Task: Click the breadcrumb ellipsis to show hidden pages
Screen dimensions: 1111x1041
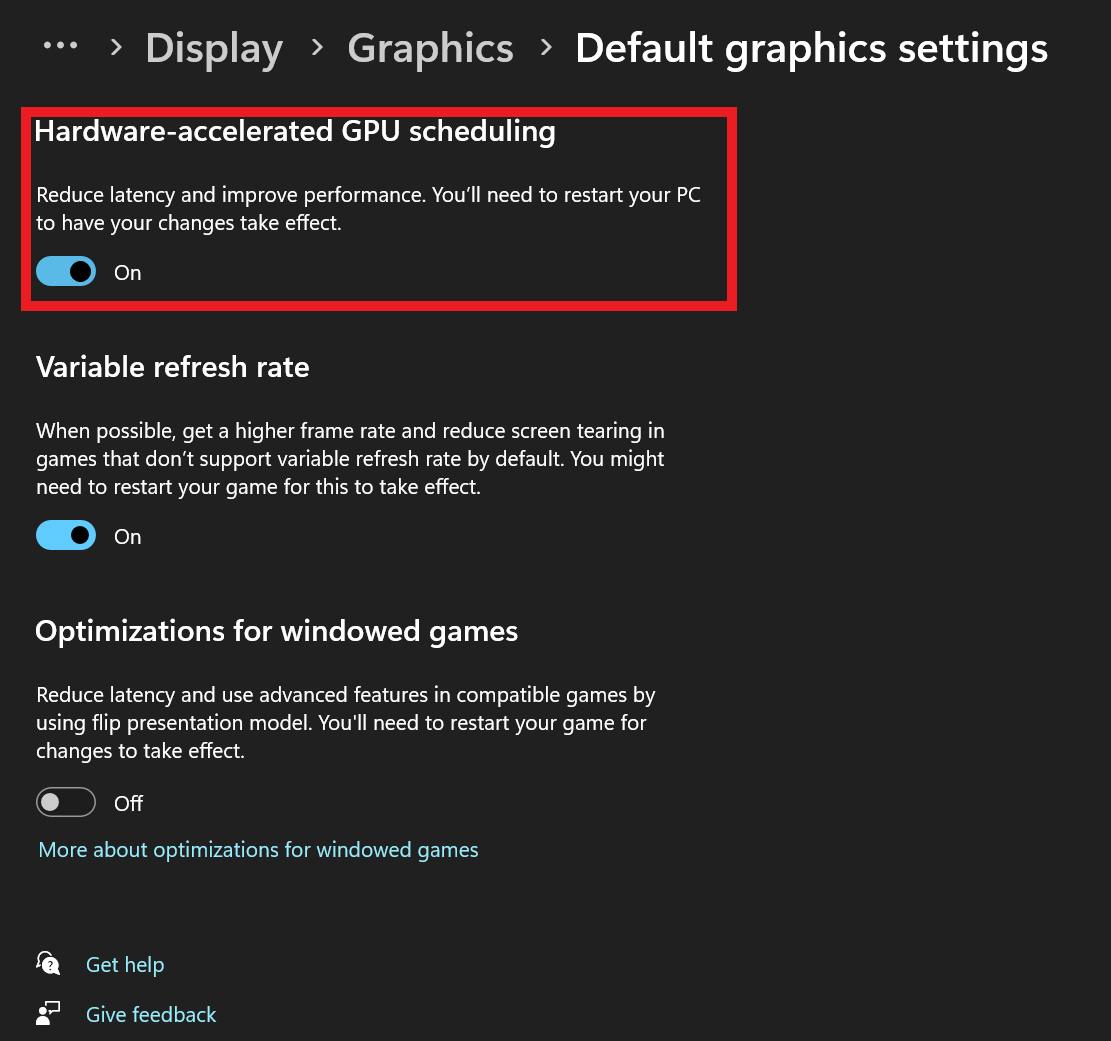Action: (x=60, y=46)
